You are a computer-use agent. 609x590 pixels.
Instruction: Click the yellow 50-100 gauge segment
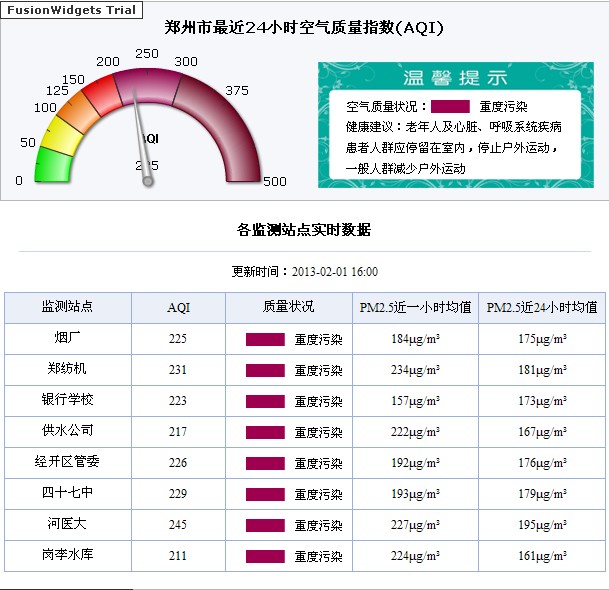(64, 133)
